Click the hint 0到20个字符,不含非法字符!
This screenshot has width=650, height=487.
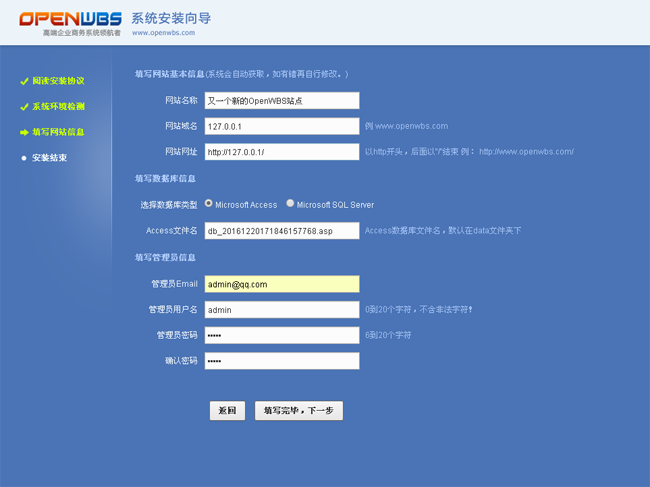419,310
